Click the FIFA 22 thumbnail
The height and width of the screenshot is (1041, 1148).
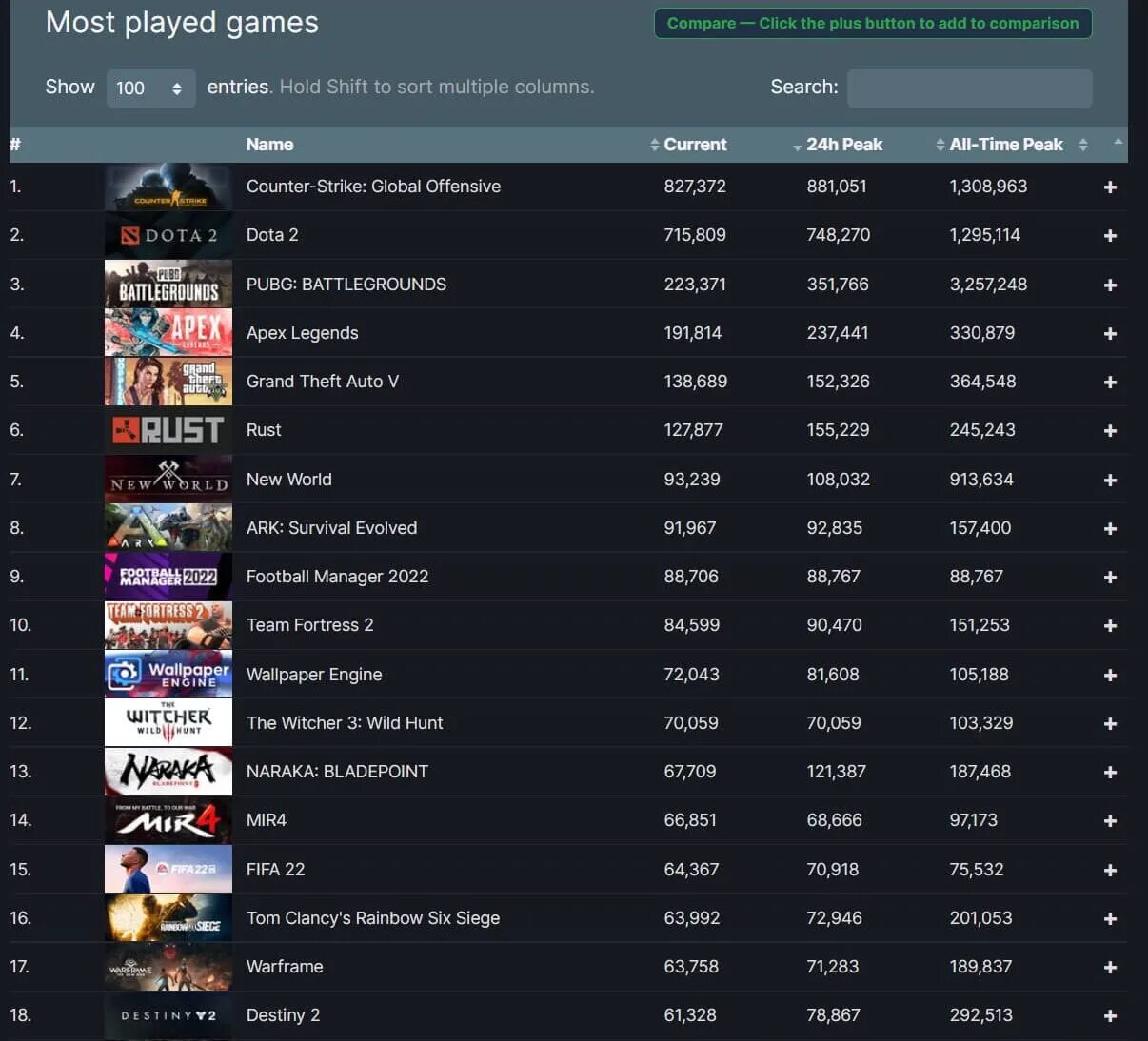168,870
